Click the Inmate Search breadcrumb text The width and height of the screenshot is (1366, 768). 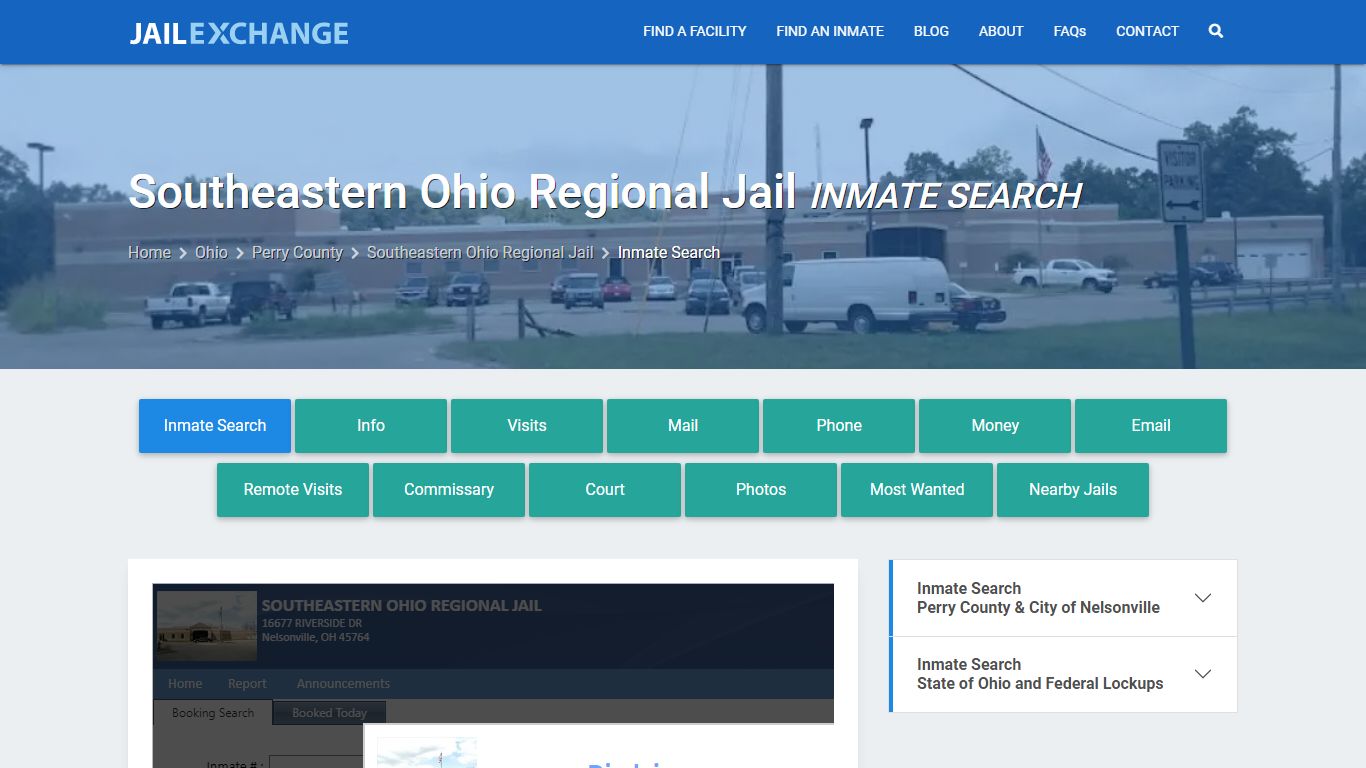669,252
